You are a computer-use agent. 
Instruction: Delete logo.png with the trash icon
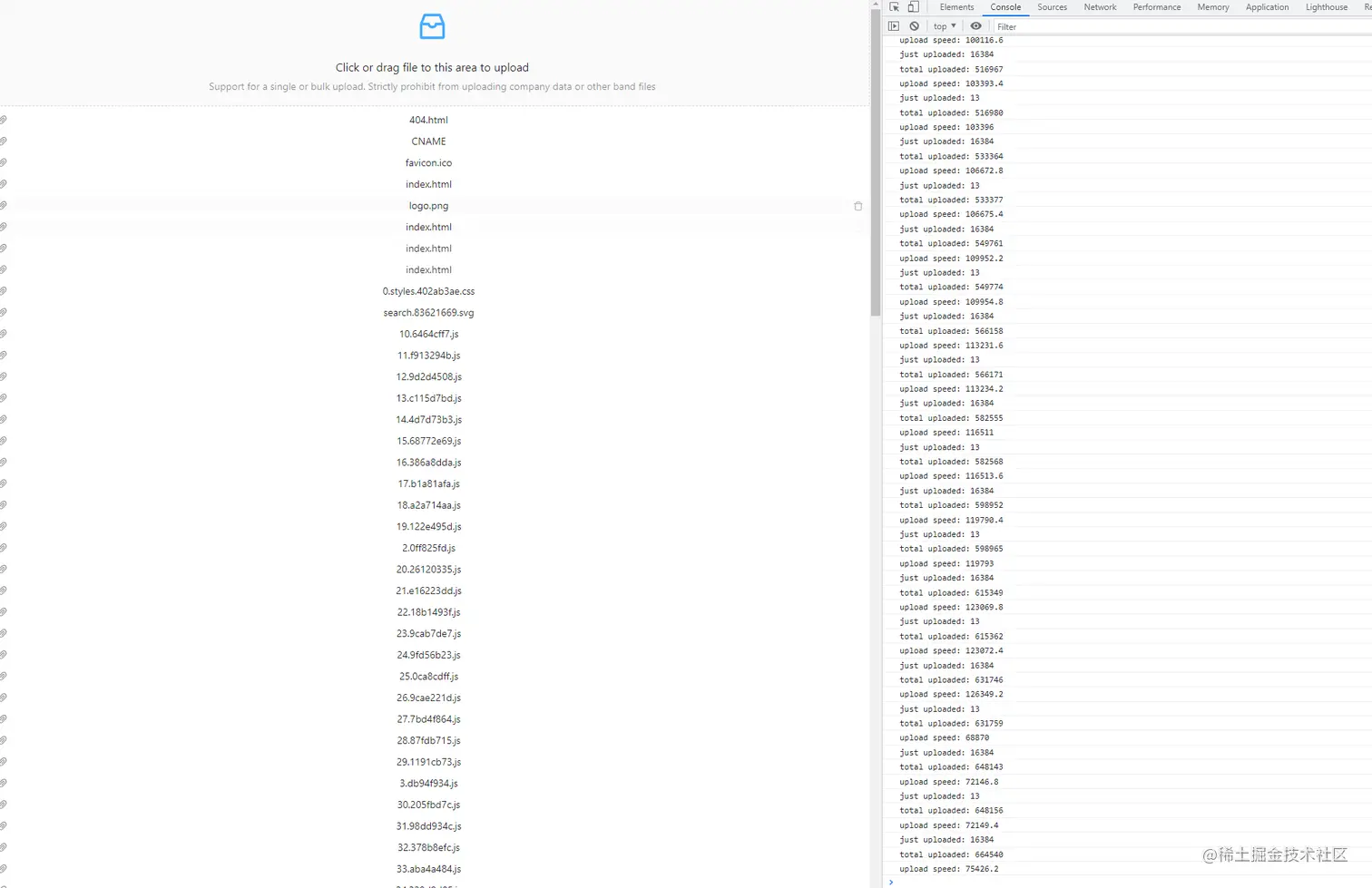click(858, 206)
